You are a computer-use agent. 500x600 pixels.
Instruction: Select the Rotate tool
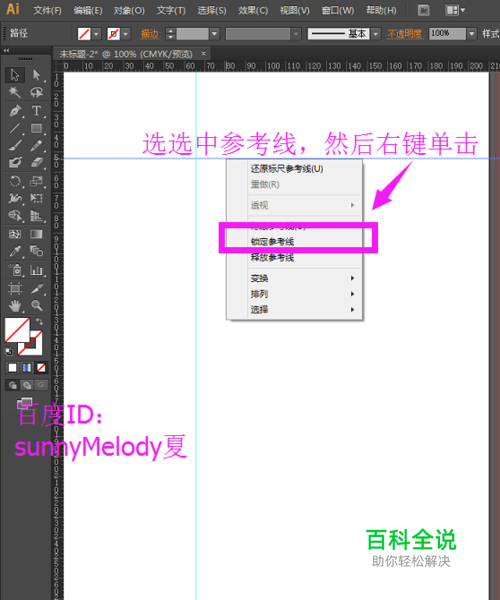15,181
